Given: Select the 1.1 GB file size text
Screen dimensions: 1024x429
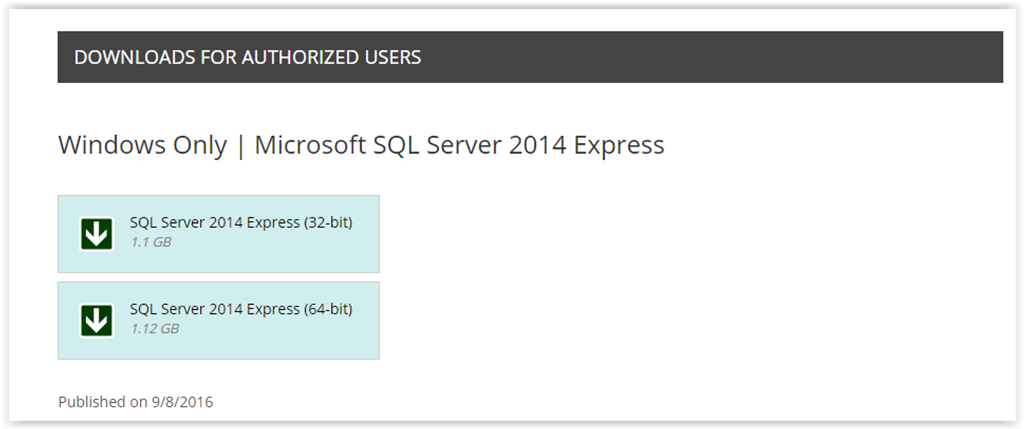Looking at the screenshot, I should (x=150, y=242).
